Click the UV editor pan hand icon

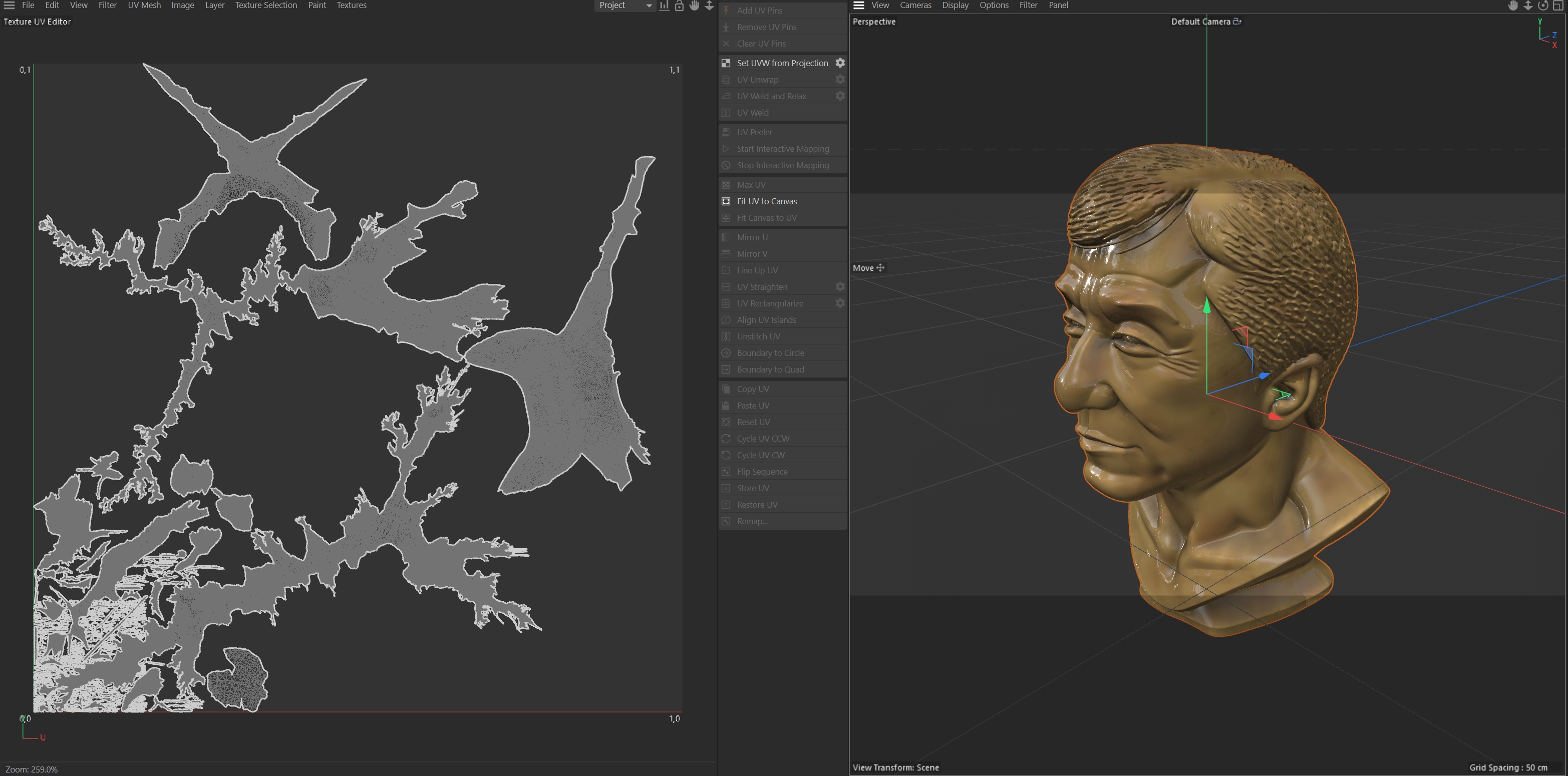point(694,6)
